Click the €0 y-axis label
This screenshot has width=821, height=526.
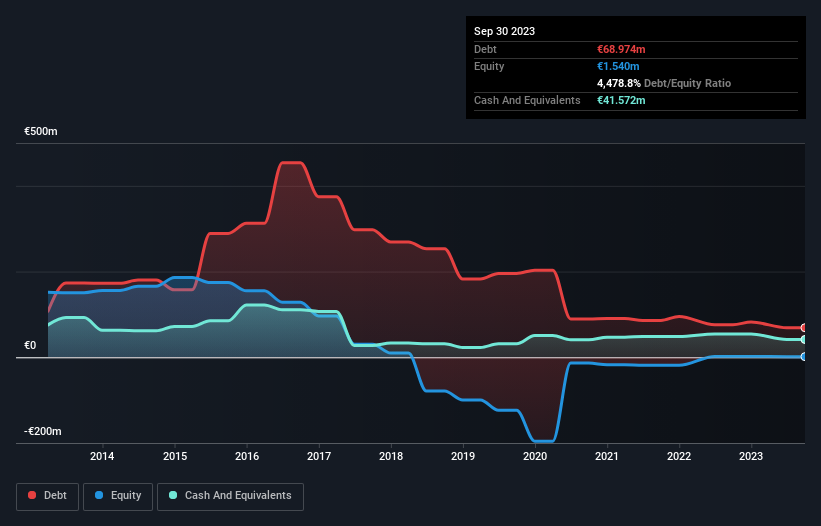tap(30, 345)
